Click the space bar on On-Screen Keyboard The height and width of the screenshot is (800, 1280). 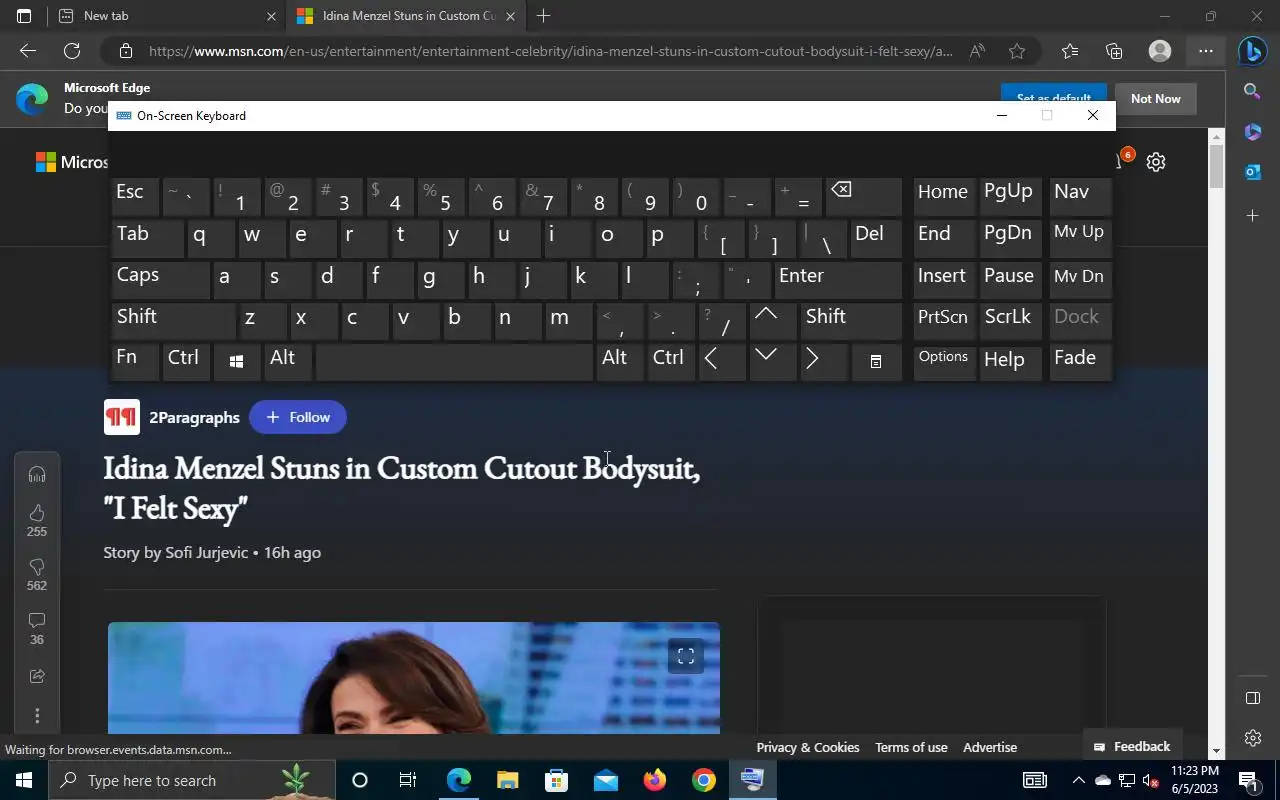[x=455, y=361]
